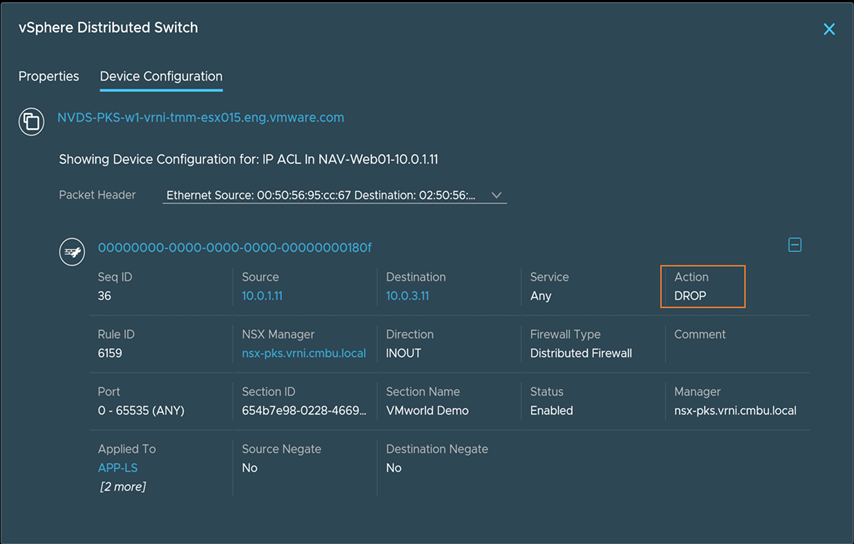This screenshot has width=854, height=544.
Task: Open firewall rule 00000000-0000-0000-0000-00000000180f link
Action: tap(234, 248)
